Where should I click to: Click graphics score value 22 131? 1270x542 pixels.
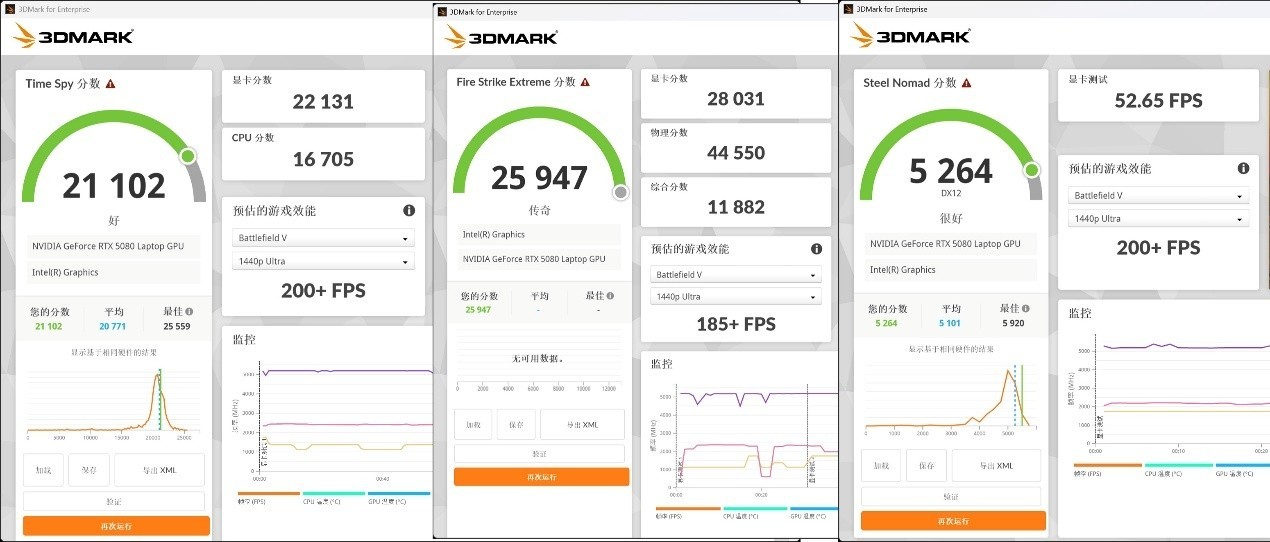point(323,101)
